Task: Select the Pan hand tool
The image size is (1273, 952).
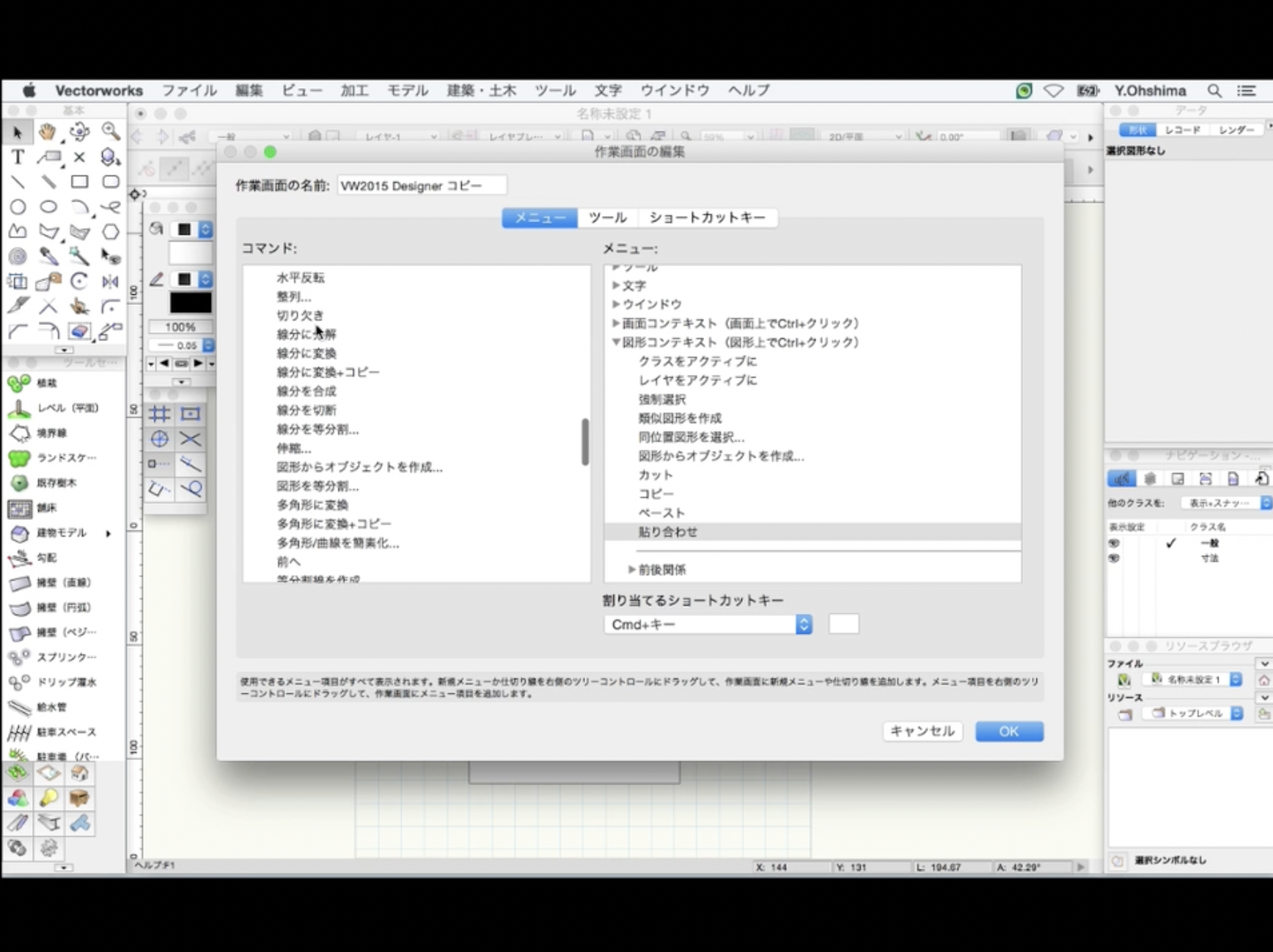Action: [x=48, y=132]
